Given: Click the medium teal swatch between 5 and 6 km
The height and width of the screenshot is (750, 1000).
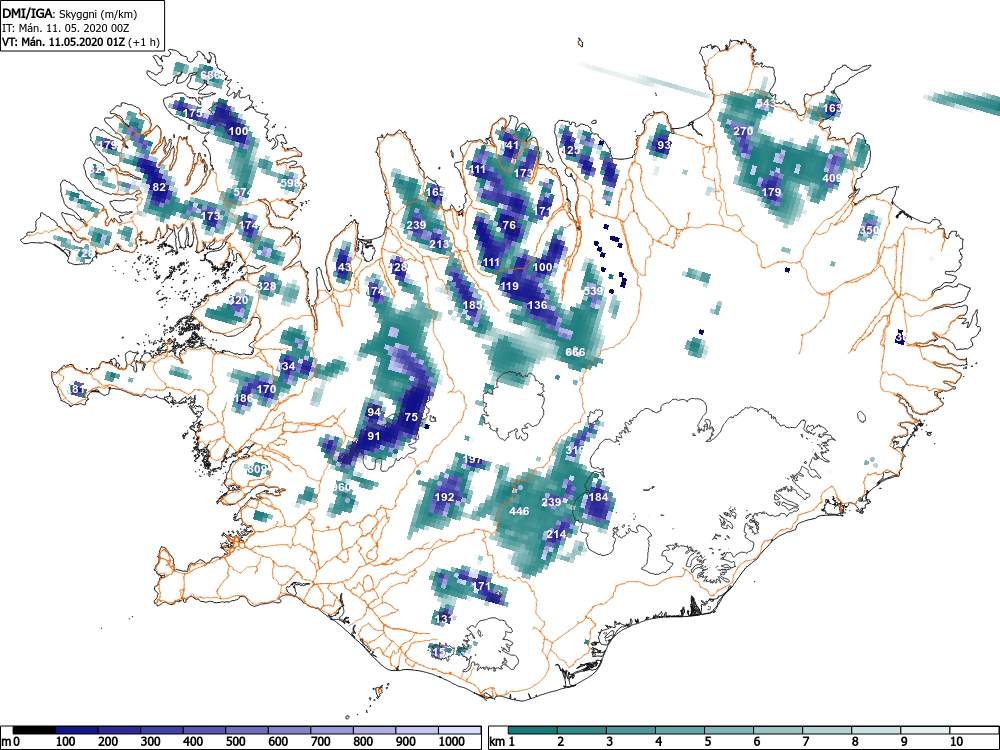Looking at the screenshot, I should pyautogui.click(x=730, y=730).
